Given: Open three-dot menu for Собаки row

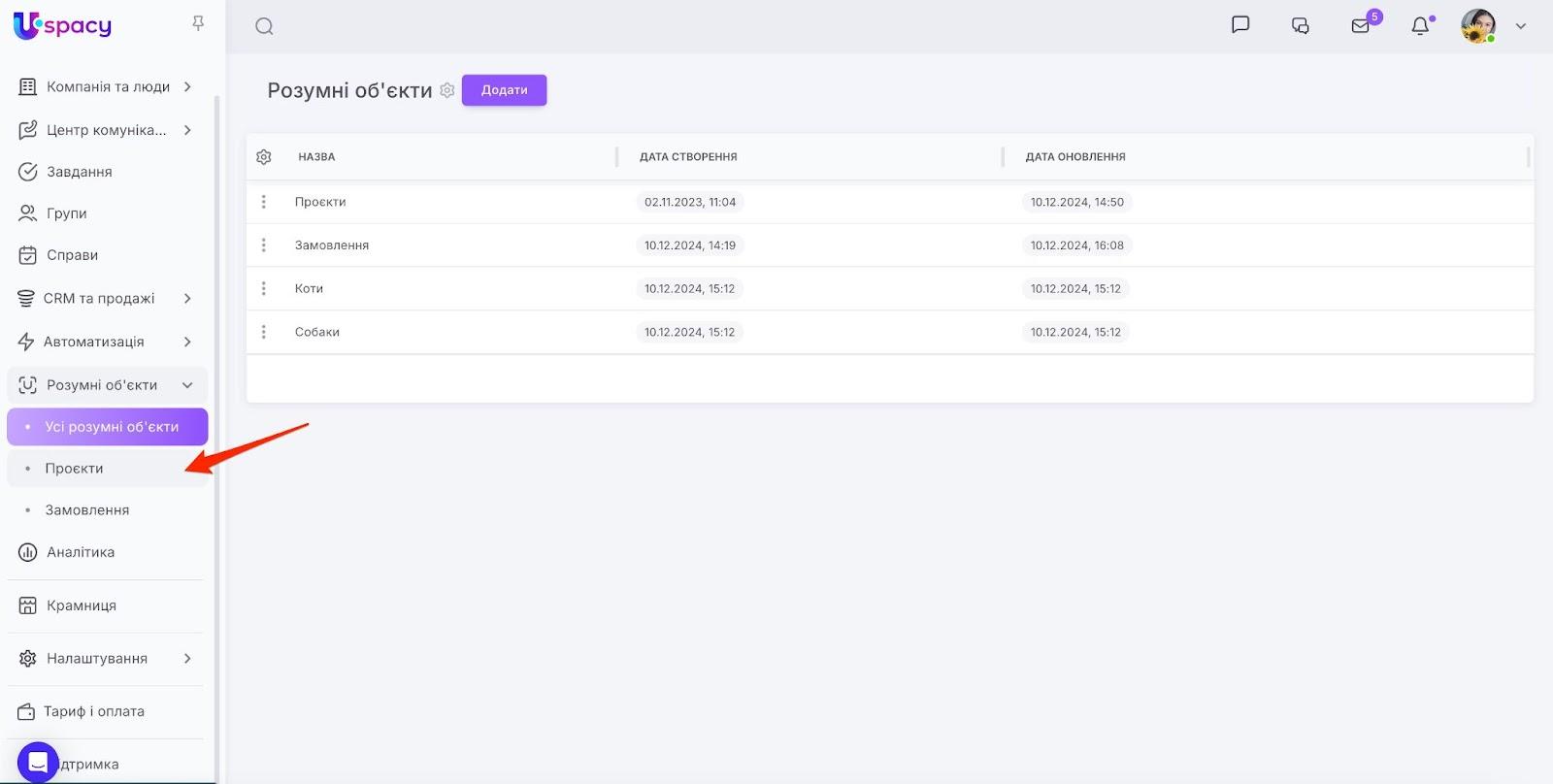Looking at the screenshot, I should pos(263,332).
